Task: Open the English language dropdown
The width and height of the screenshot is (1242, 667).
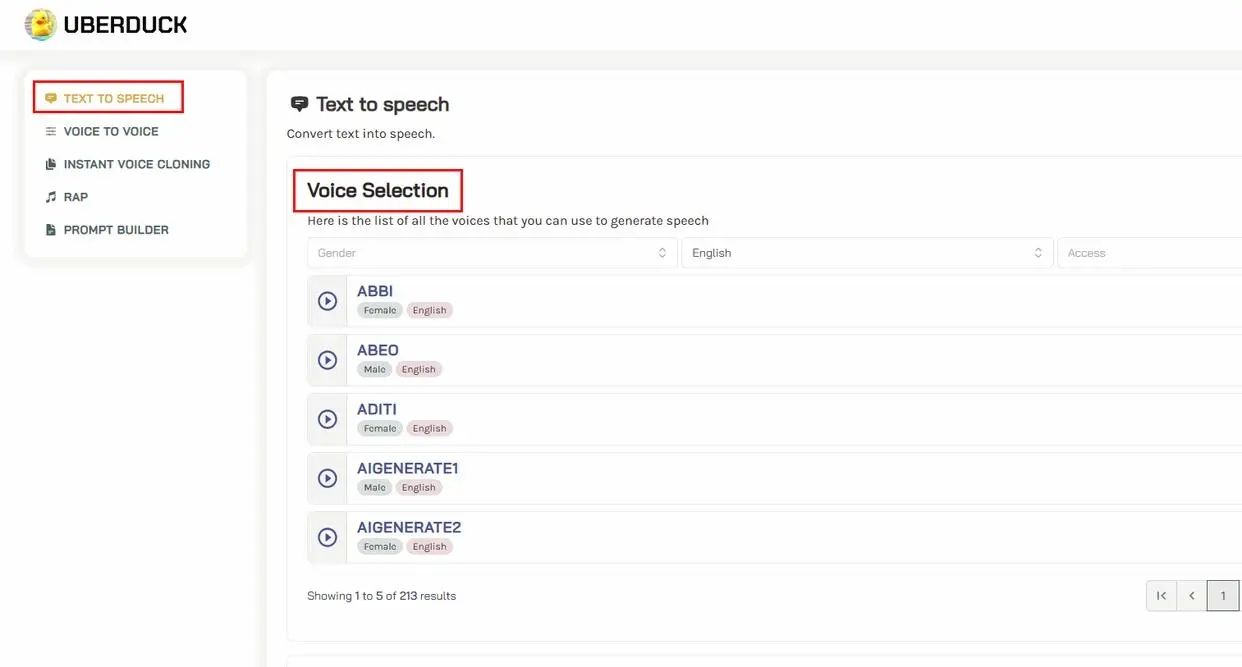Action: coord(868,253)
